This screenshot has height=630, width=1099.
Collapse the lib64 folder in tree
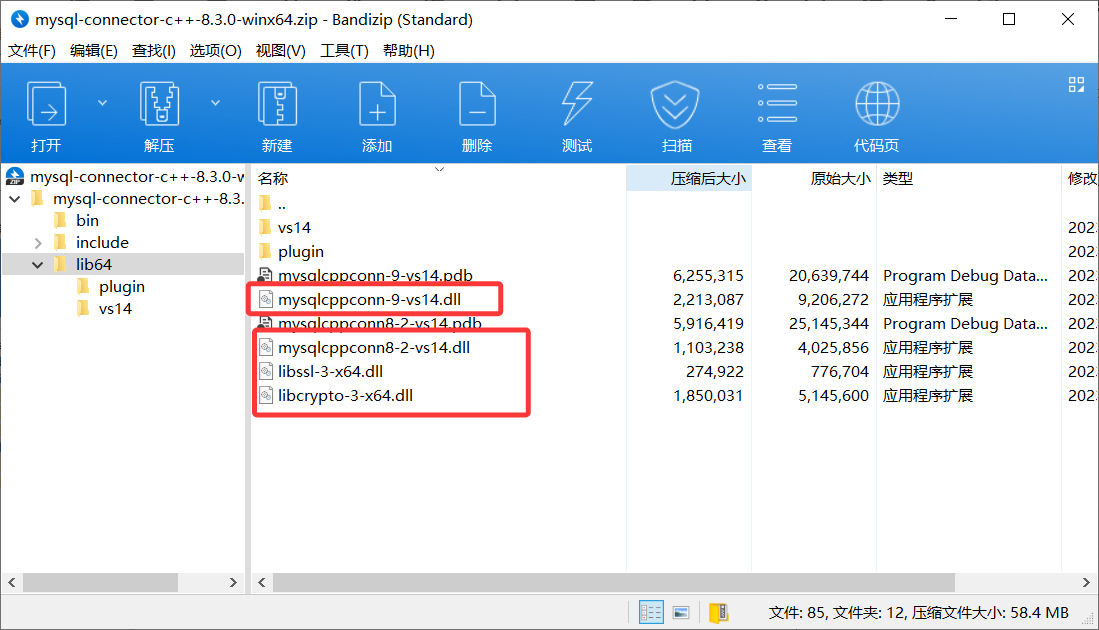38,265
